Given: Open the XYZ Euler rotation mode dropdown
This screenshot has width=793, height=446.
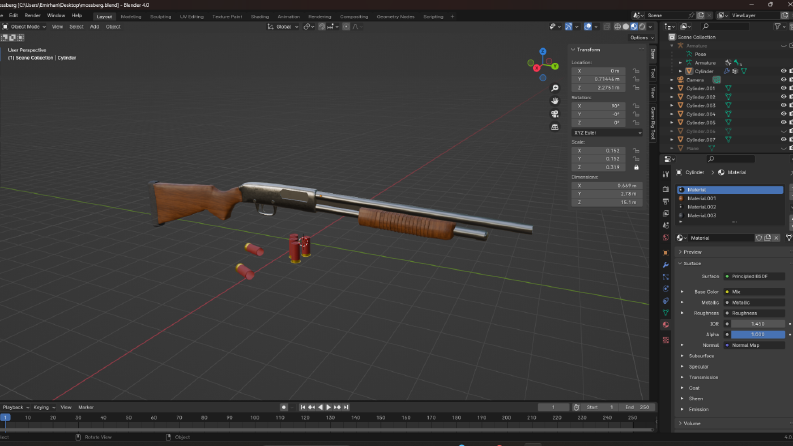Looking at the screenshot, I should [607, 132].
